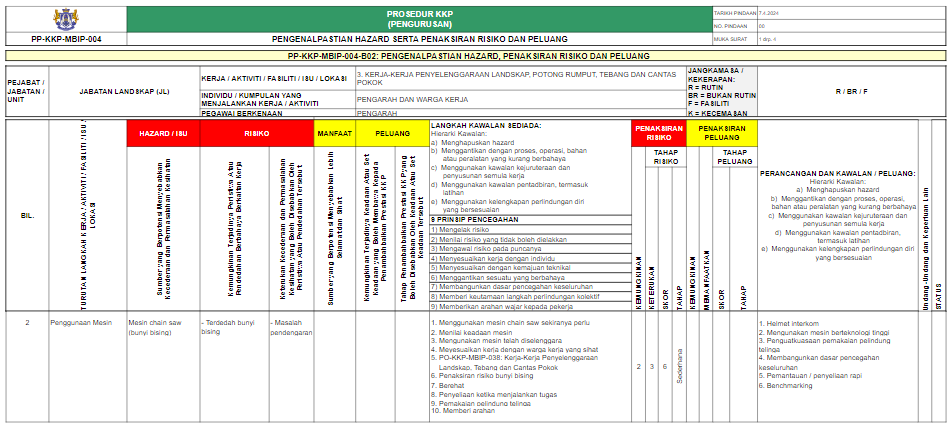Click the yellow 'PENAKSIRAN PELUANG' header

(x=722, y=134)
